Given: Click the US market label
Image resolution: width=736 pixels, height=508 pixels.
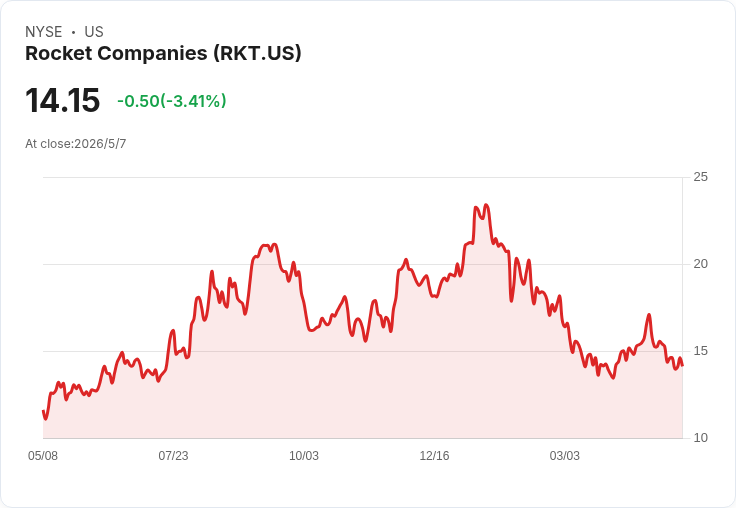Looking at the screenshot, I should point(94,32).
